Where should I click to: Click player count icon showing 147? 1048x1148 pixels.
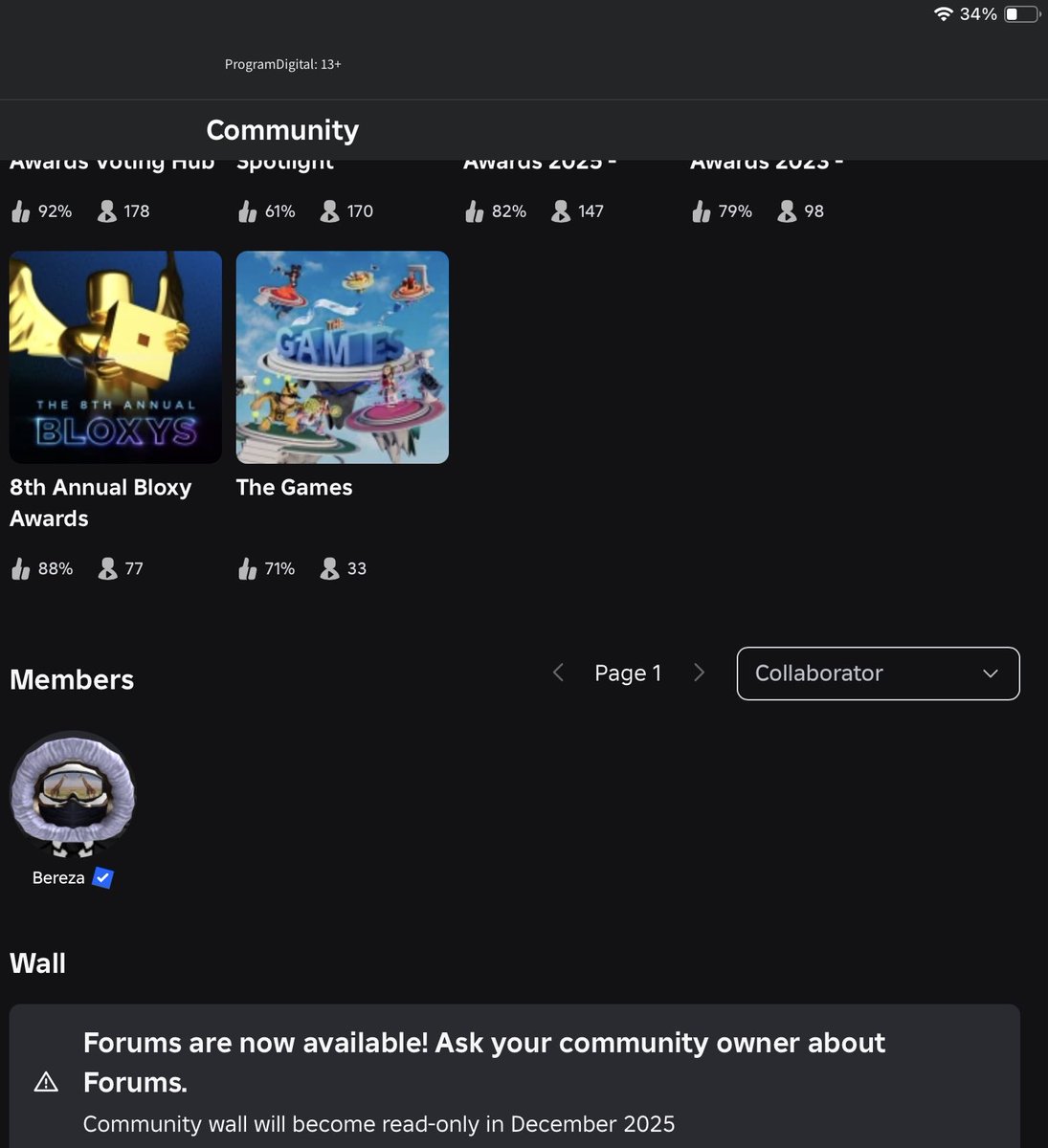click(561, 211)
